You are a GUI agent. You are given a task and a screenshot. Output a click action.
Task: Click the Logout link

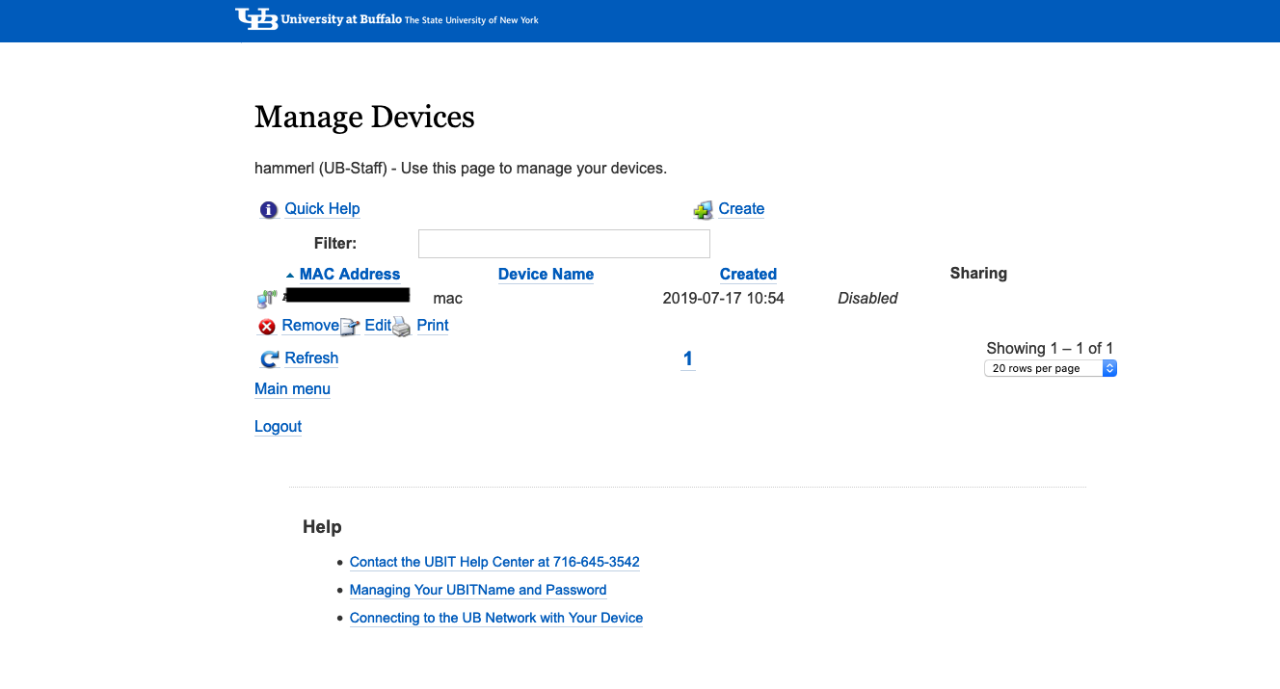point(278,427)
